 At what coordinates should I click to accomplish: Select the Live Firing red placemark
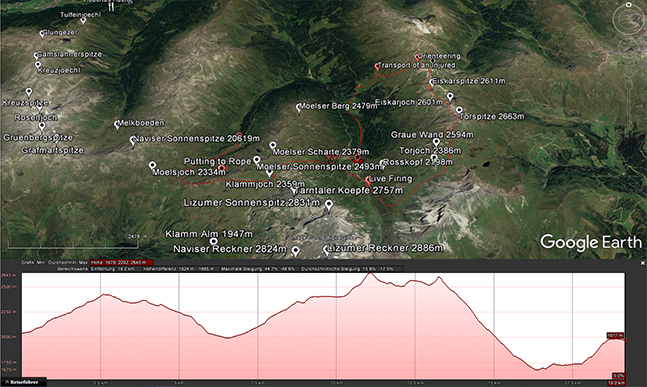368,180
